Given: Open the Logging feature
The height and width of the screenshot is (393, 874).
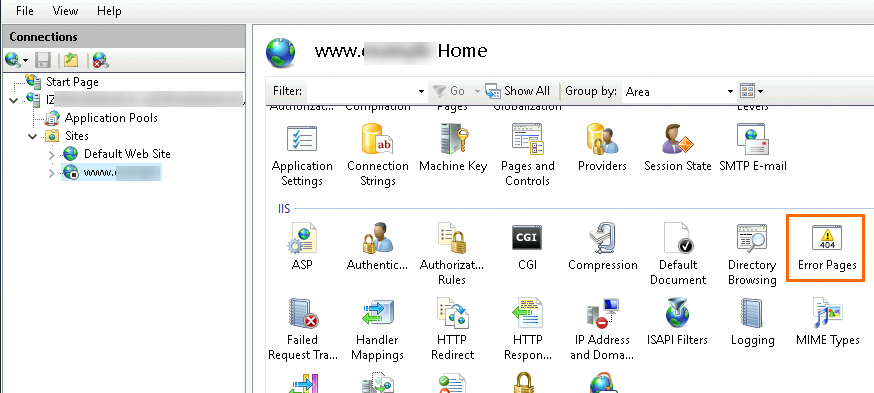Looking at the screenshot, I should coord(752,323).
